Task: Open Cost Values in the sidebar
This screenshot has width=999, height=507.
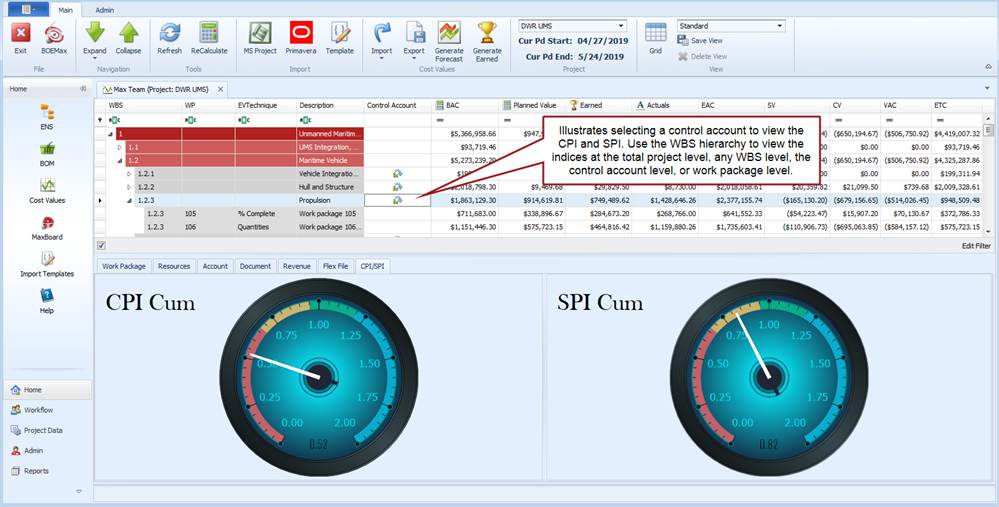Action: pos(46,185)
